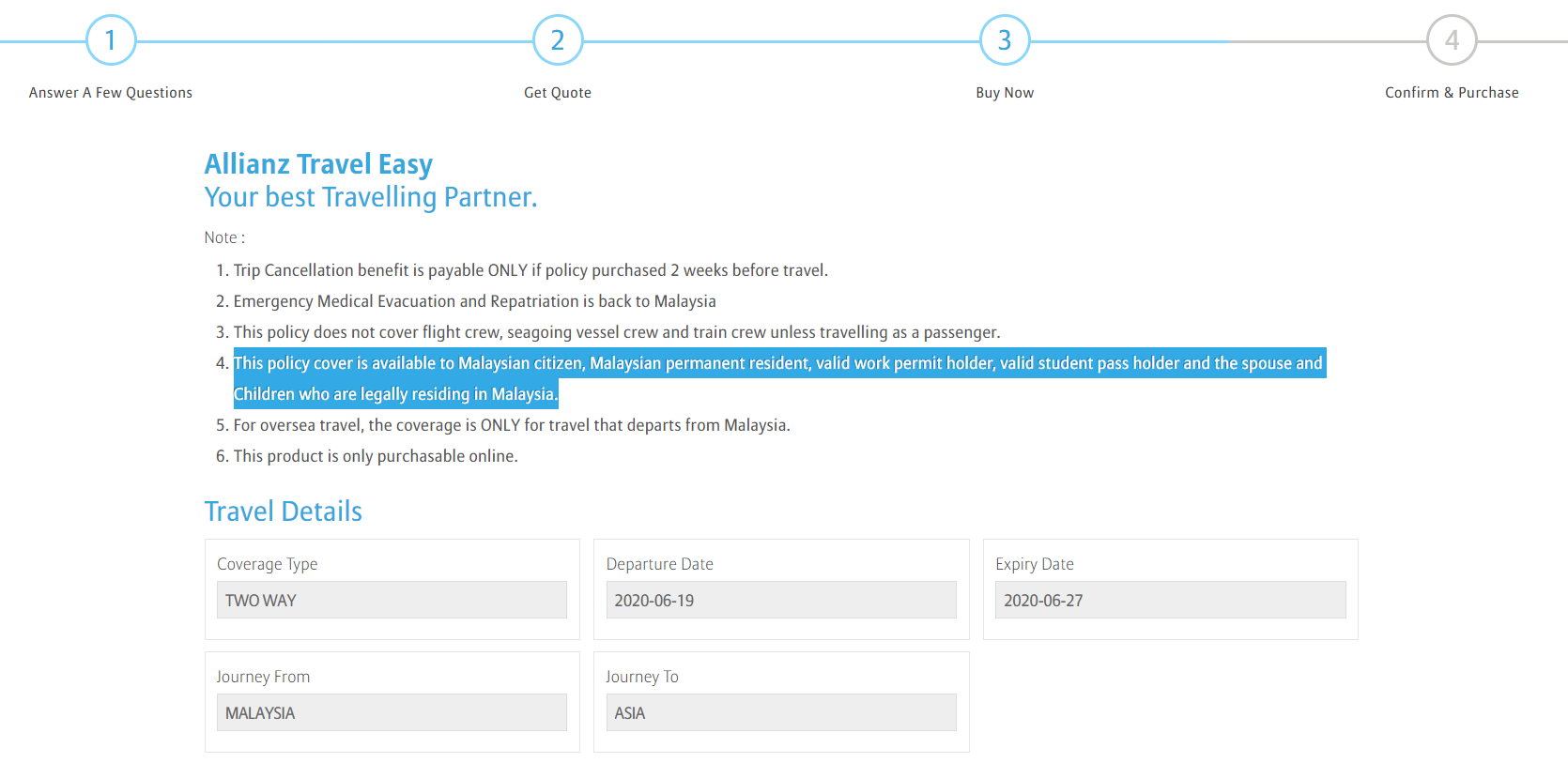
Task: Click the Journey To label
Action: 642,677
